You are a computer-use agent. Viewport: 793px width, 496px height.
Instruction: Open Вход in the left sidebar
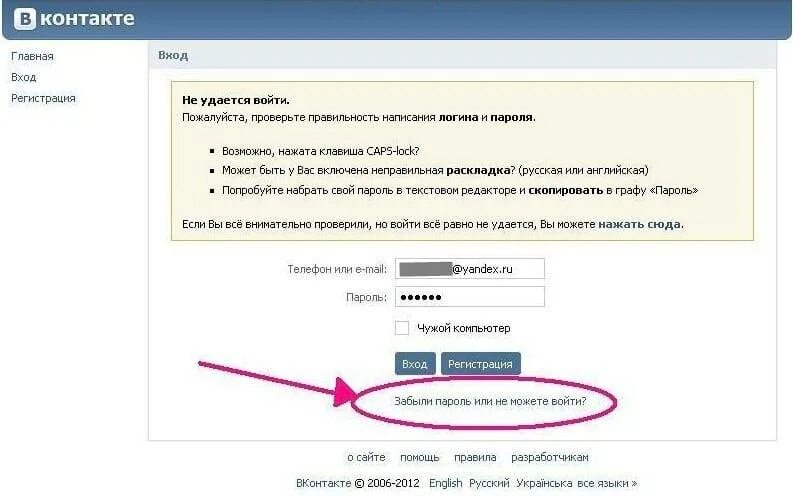[23, 77]
